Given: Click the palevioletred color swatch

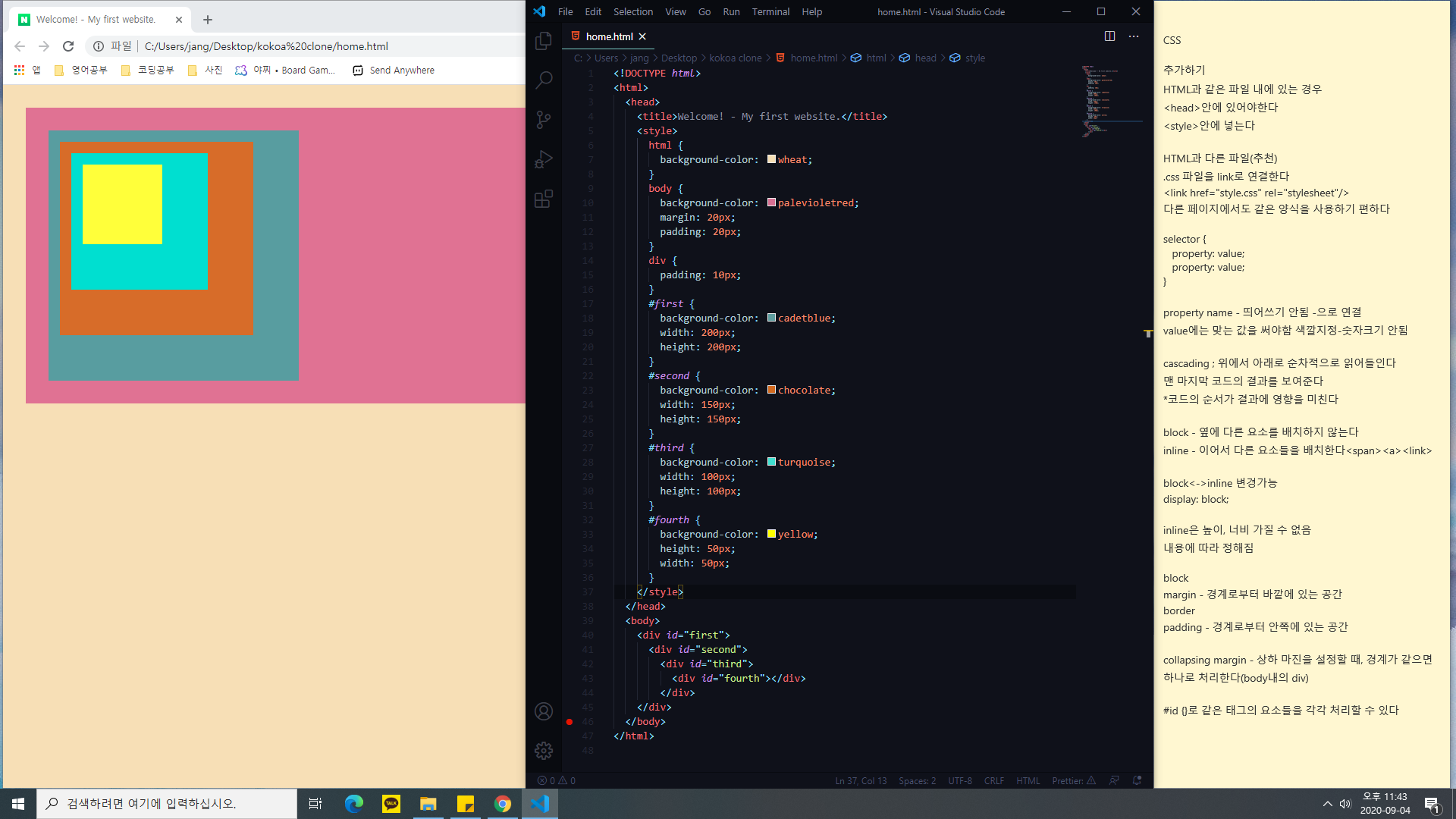Looking at the screenshot, I should pyautogui.click(x=771, y=202).
